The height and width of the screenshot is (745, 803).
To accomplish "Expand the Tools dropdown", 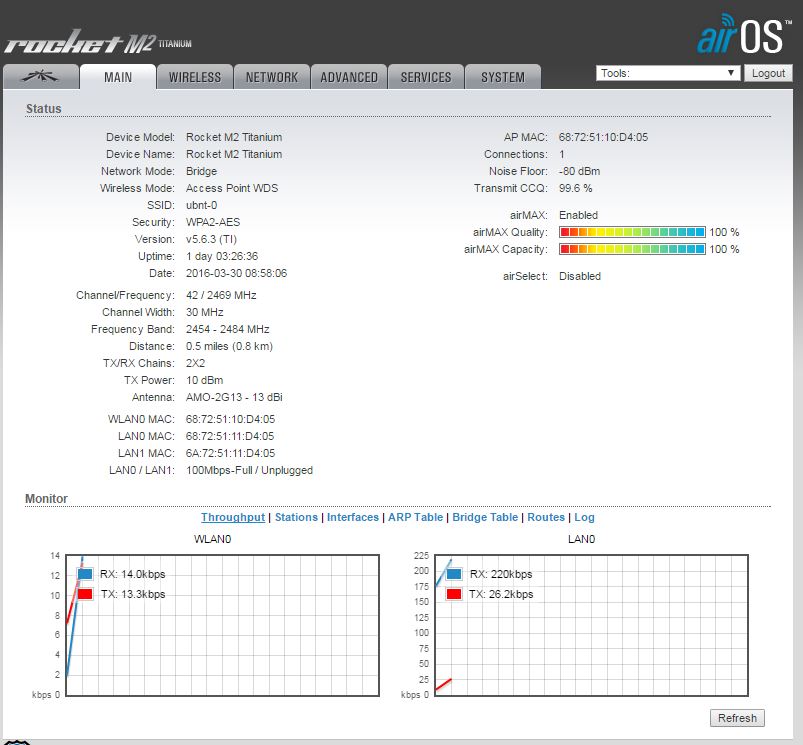I will (x=668, y=73).
